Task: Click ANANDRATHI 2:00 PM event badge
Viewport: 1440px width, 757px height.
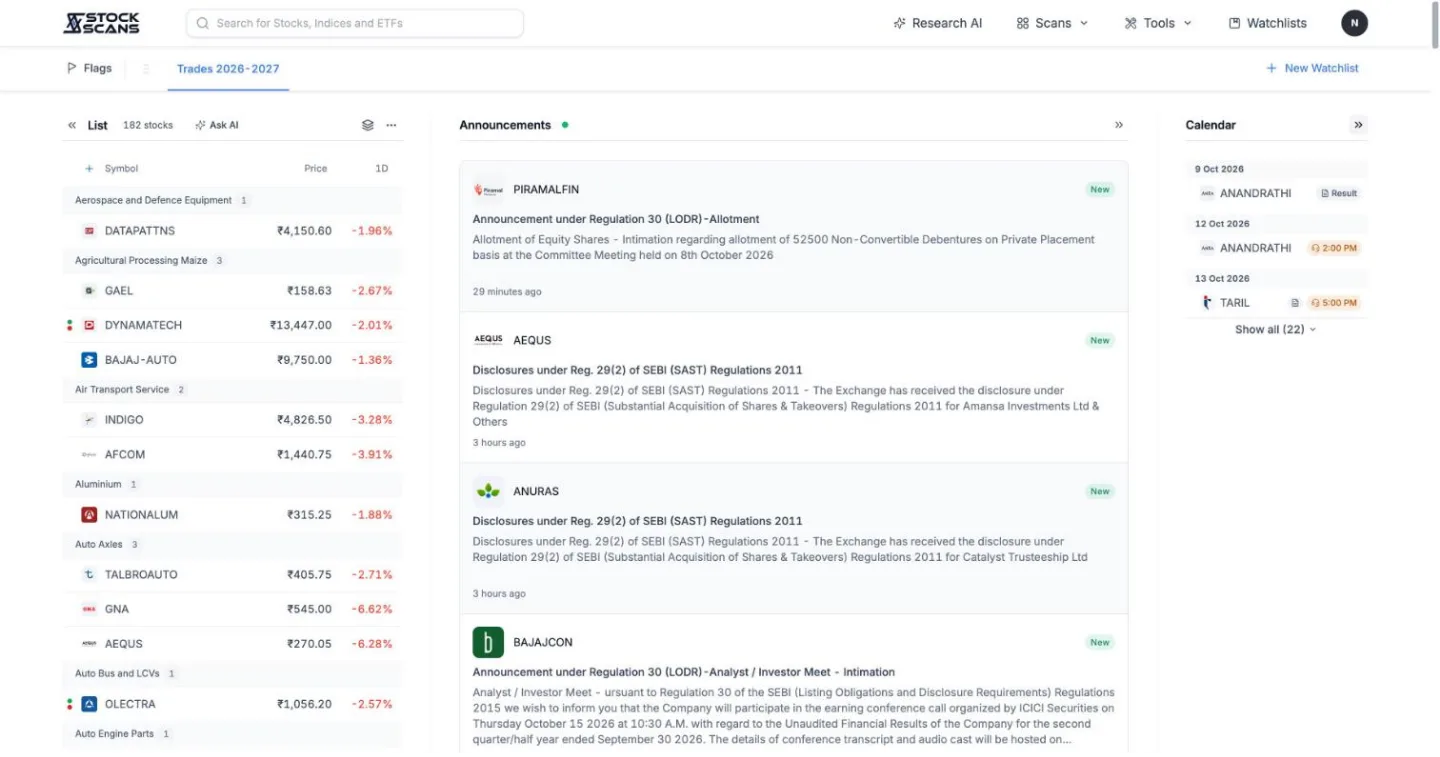Action: pos(1334,248)
